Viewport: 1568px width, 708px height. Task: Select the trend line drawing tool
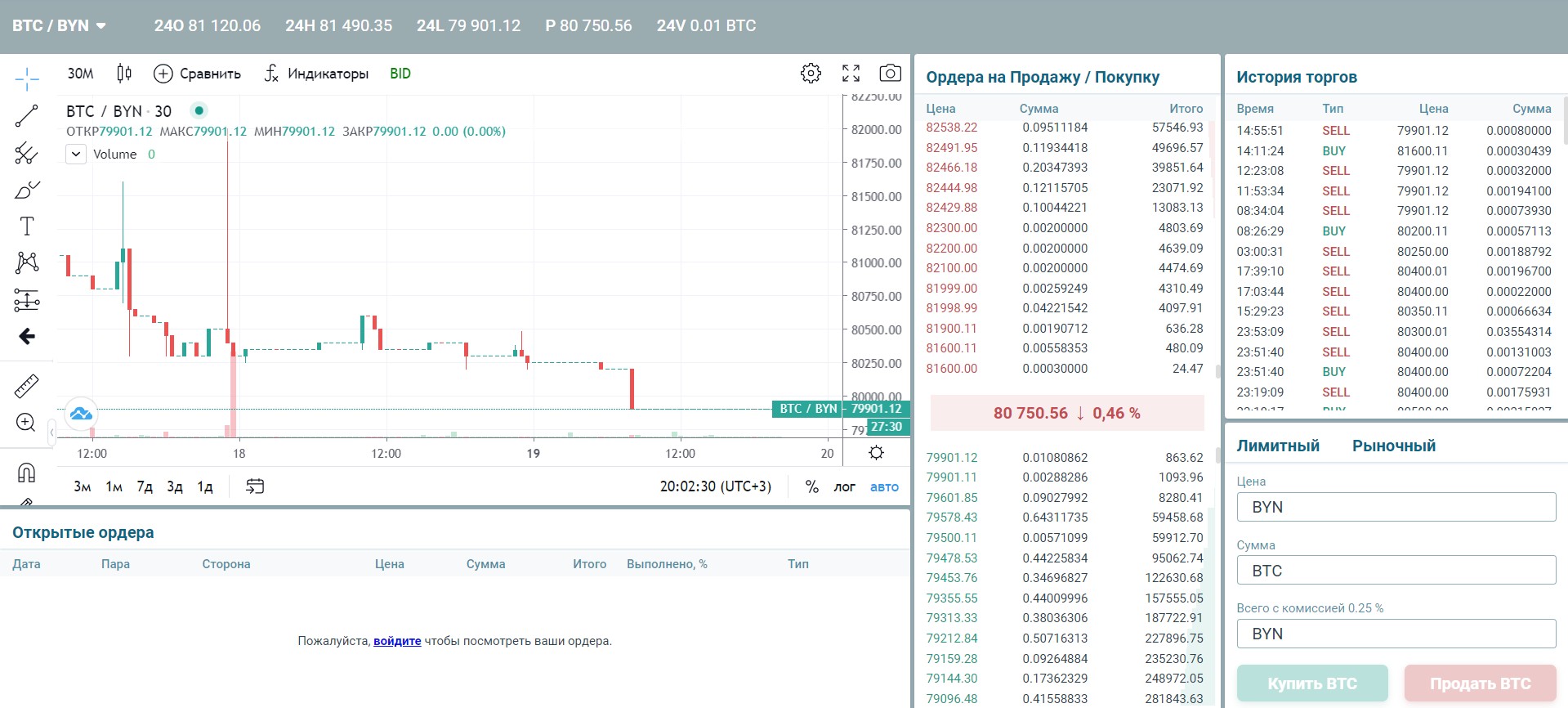[27, 116]
